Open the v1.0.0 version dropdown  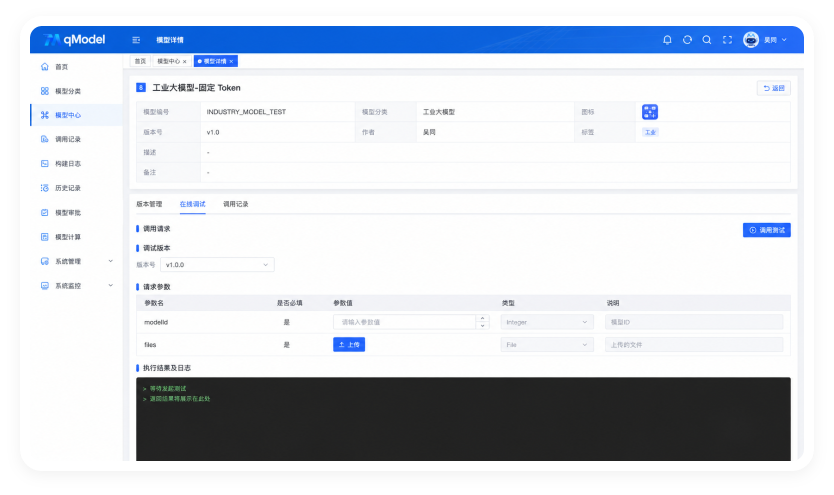click(217, 265)
